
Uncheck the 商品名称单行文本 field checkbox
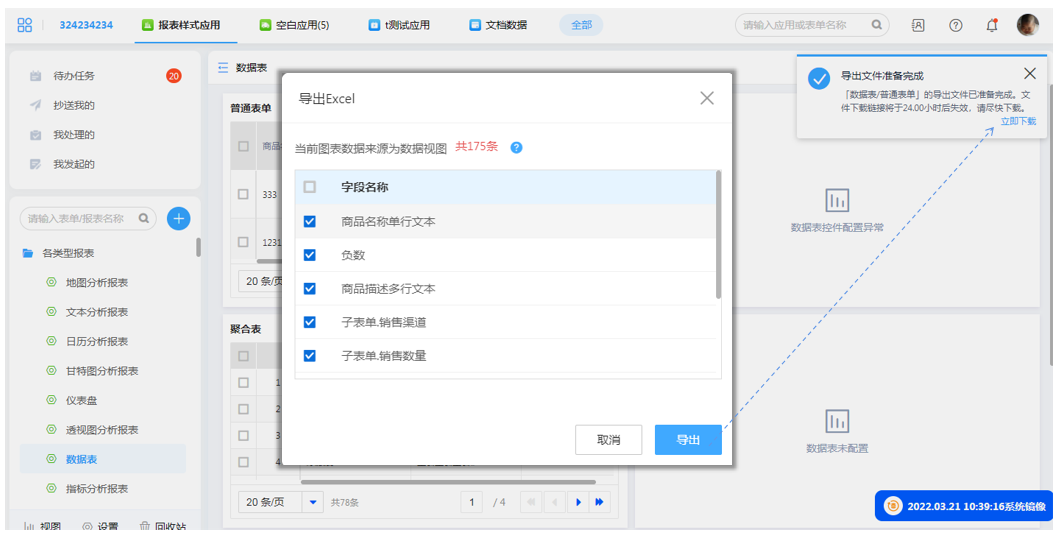310,221
